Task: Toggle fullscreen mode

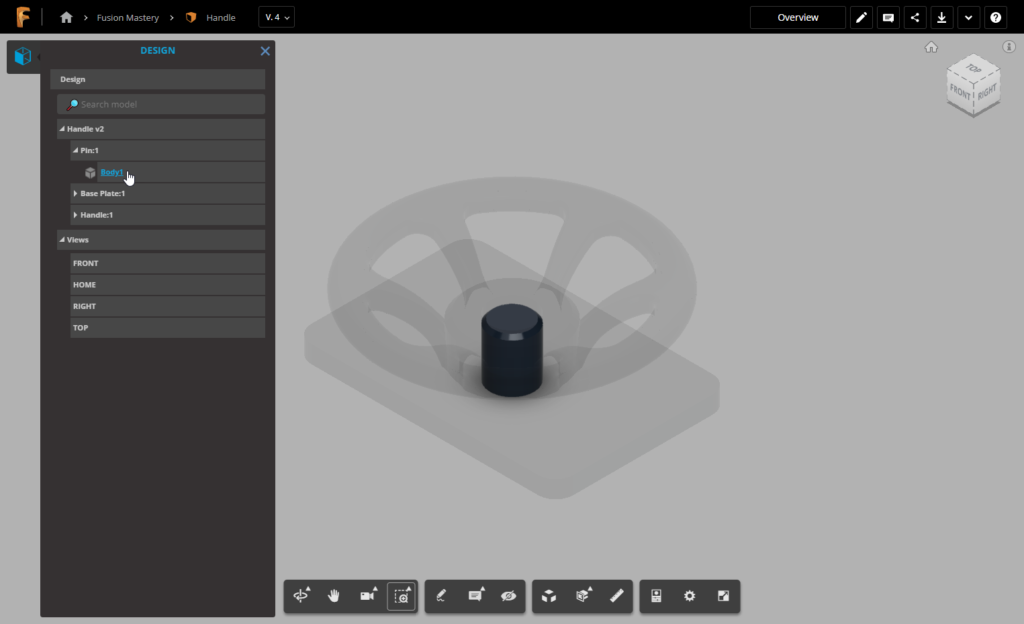Action: click(x=723, y=596)
